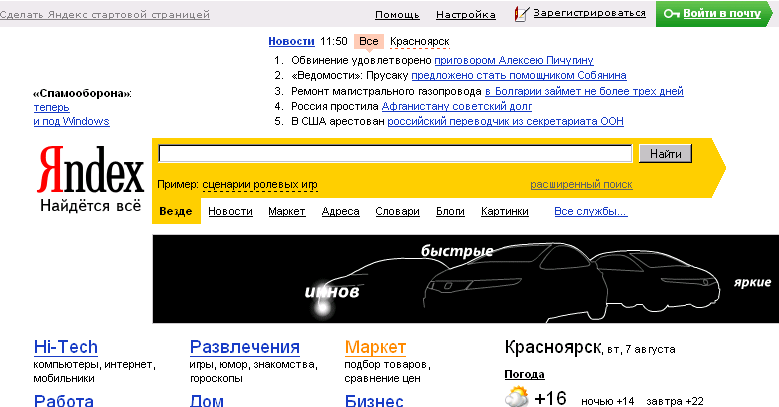Switch to Блоги search tab
Screen dimensions: 779x407
pos(450,211)
